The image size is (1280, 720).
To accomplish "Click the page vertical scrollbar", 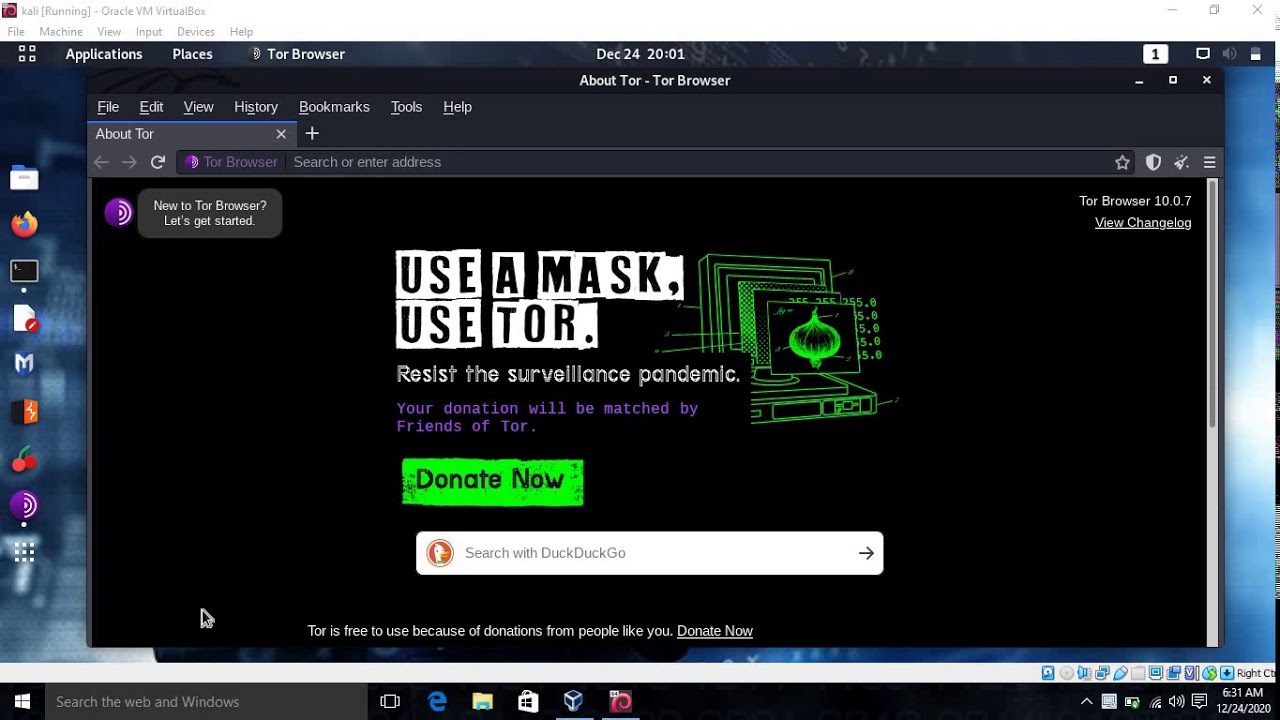I will click(1213, 303).
